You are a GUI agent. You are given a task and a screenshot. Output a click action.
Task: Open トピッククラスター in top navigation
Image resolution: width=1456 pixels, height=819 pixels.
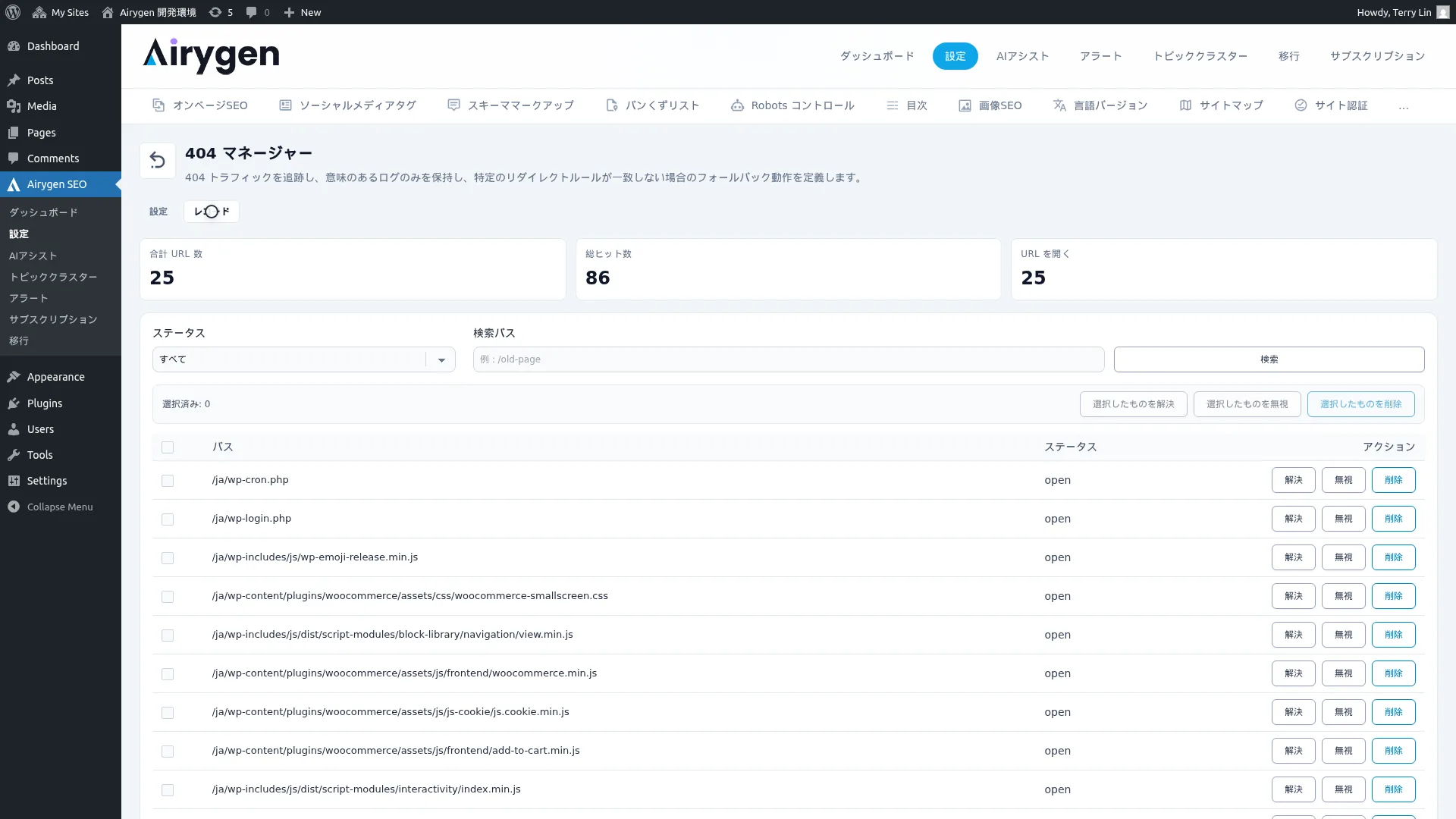tap(1200, 56)
